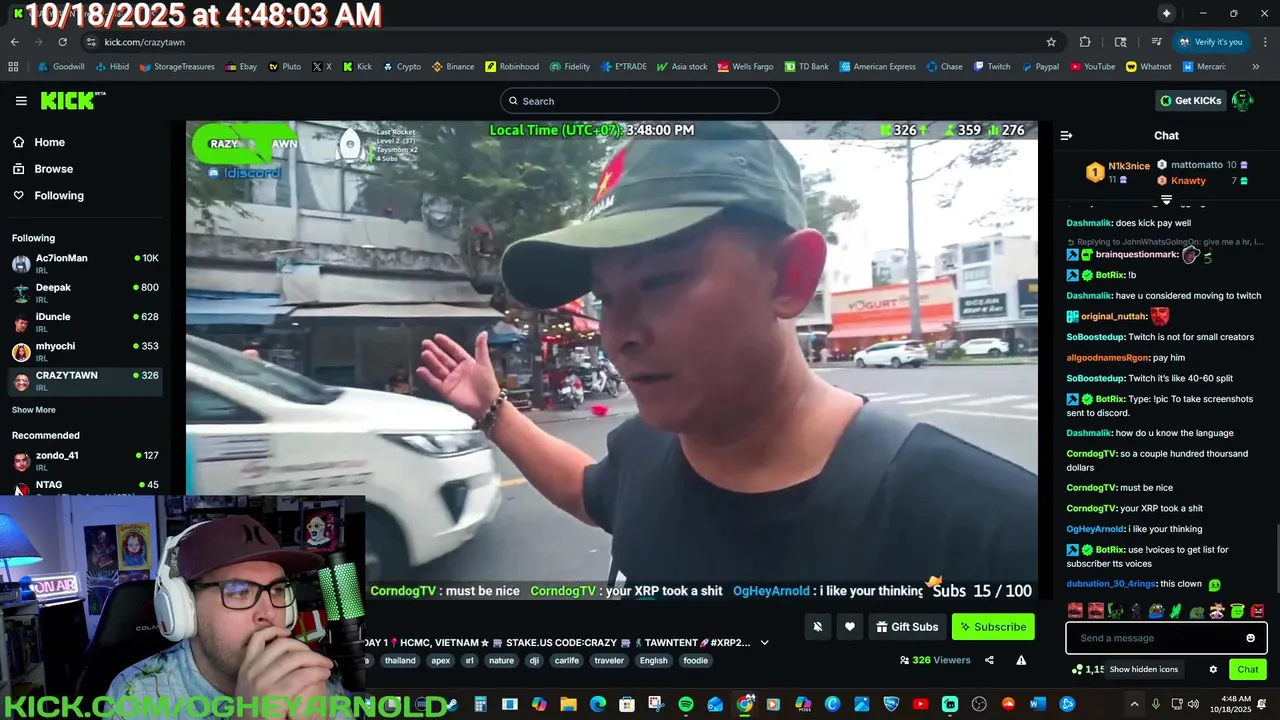The height and width of the screenshot is (720, 1280).
Task: Open the iDuncle channel
Action: pos(85,322)
